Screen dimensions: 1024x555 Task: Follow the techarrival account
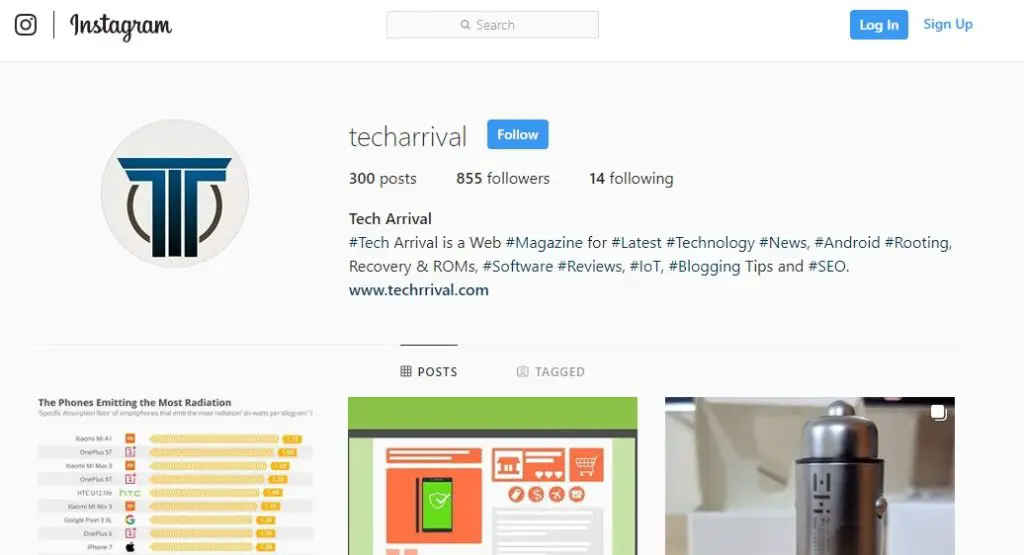[x=517, y=135]
